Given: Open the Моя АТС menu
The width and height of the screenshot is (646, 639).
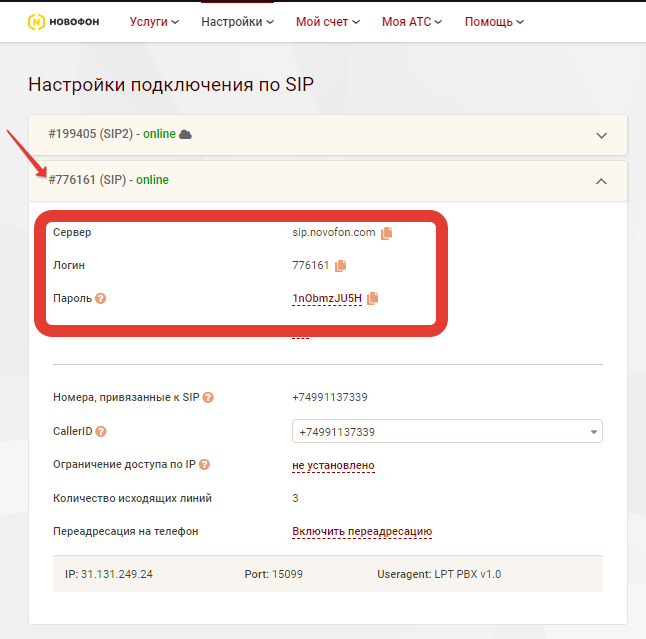Looking at the screenshot, I should (412, 22).
